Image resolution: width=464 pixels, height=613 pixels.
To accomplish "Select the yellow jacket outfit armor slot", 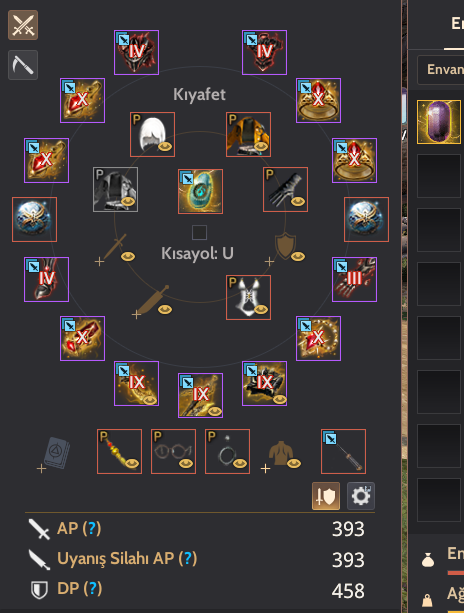I will coord(249,134).
